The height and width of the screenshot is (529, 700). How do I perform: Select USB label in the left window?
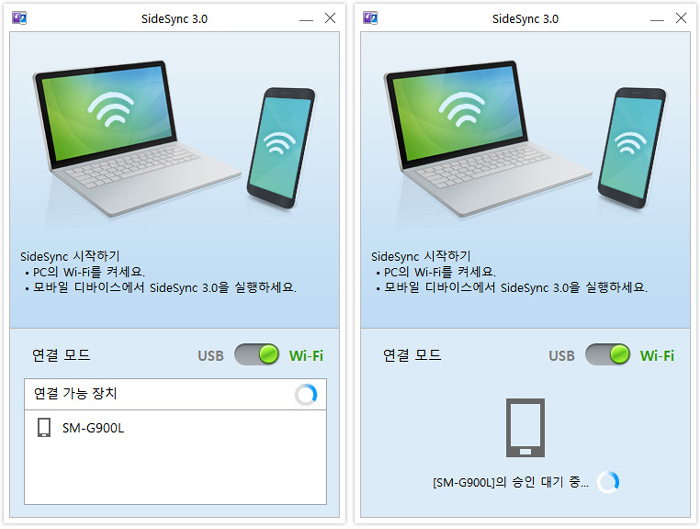tap(211, 356)
